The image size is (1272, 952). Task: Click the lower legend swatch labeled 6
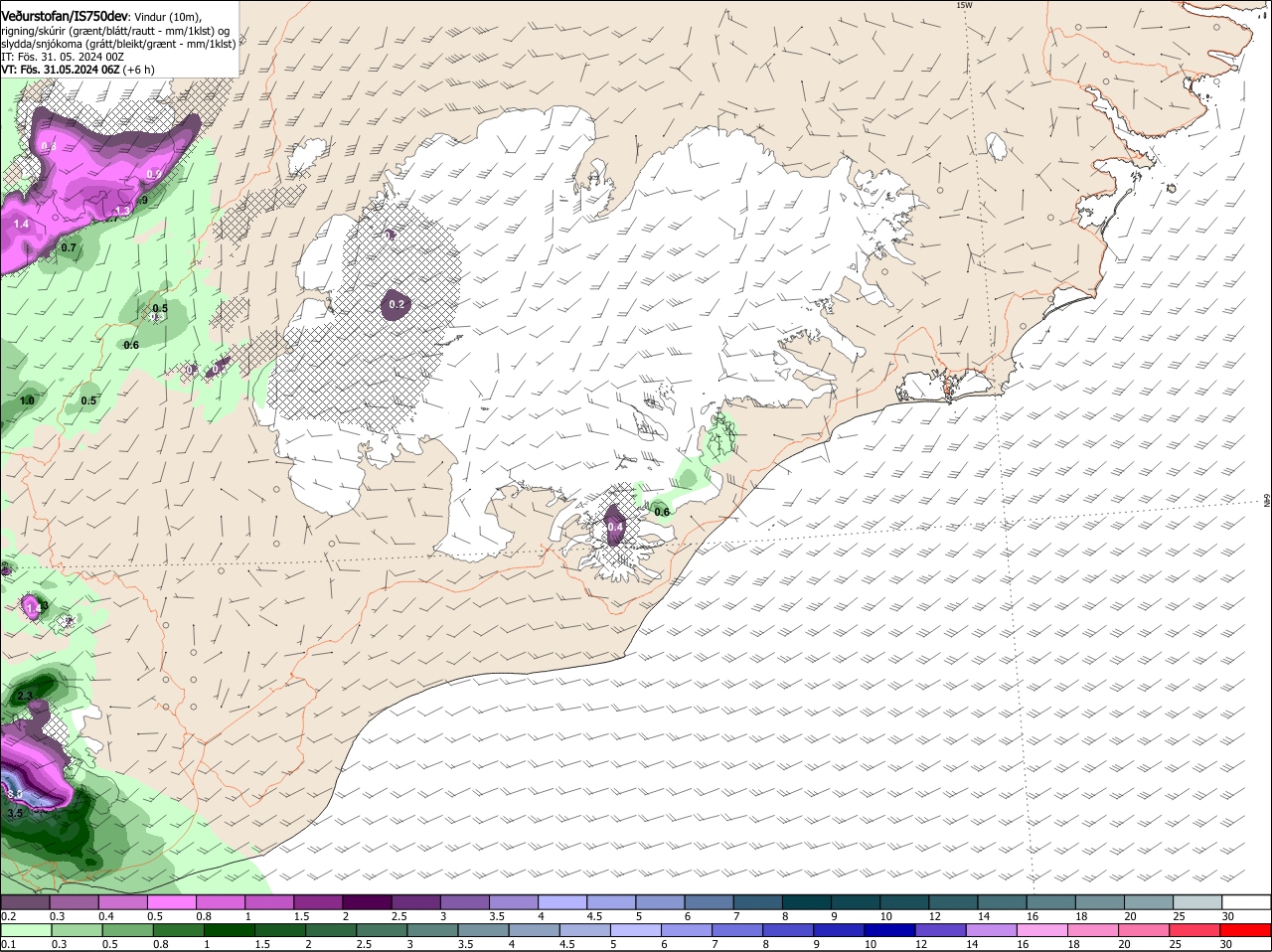pyautogui.click(x=687, y=930)
